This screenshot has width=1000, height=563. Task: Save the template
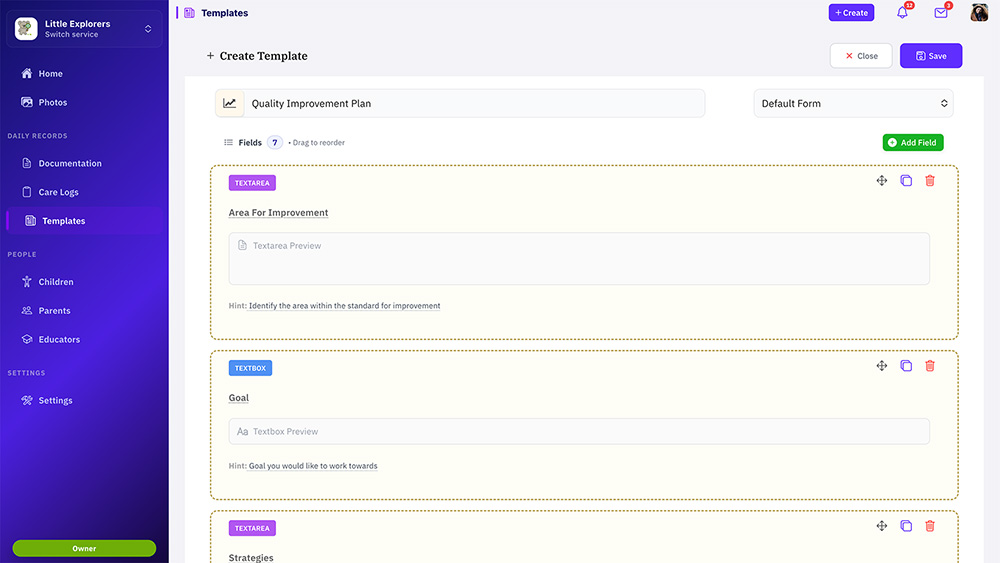931,55
